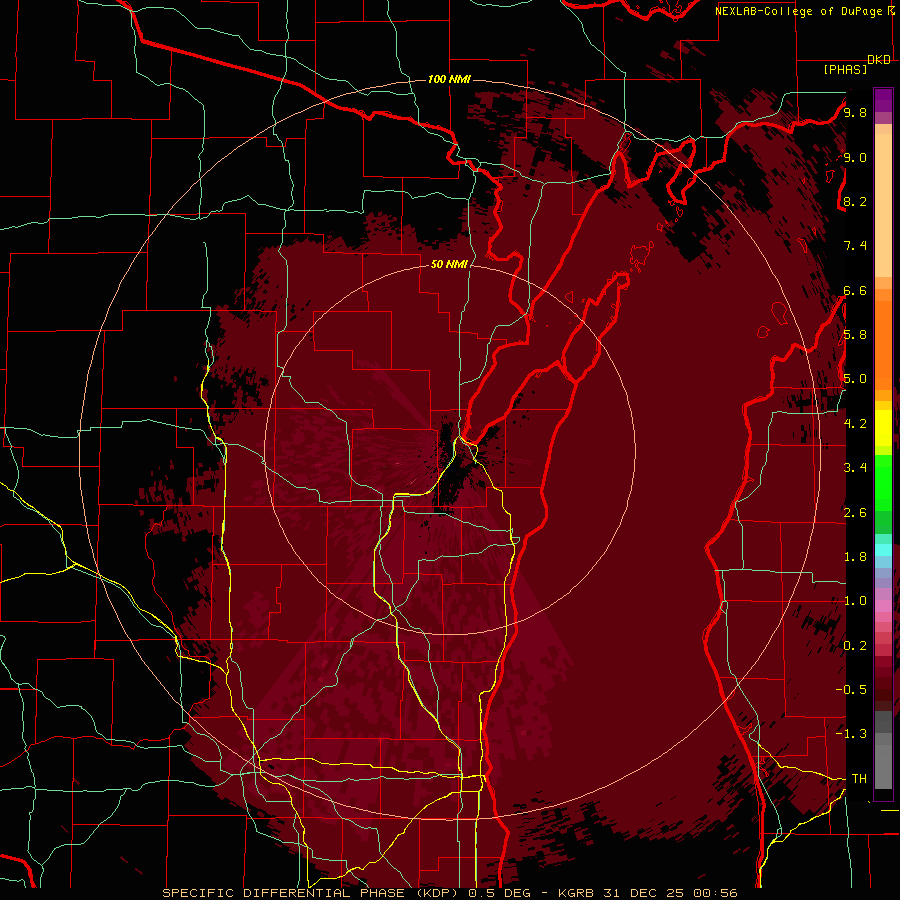
Task: Click the '7.4' color scale value
Action: coord(855,246)
